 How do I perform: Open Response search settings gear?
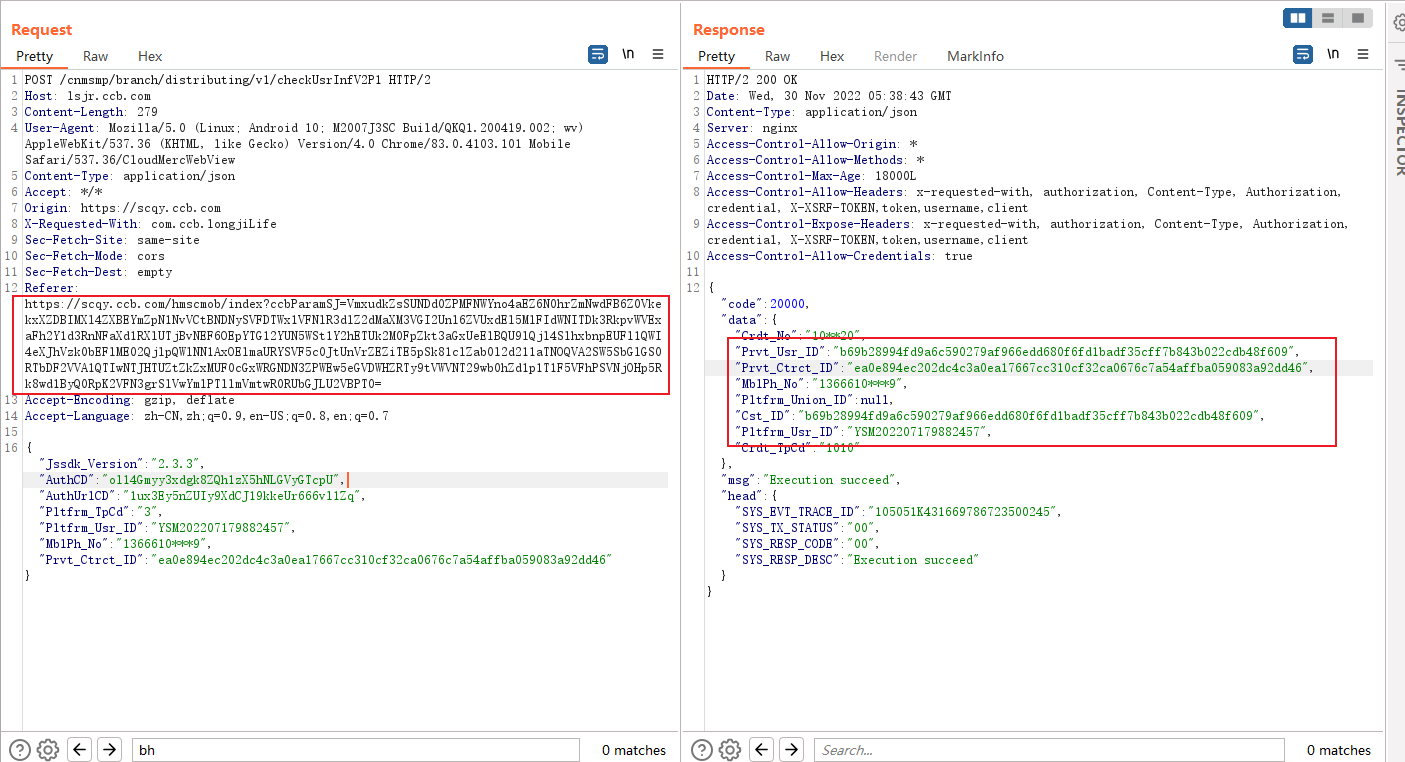click(729, 749)
